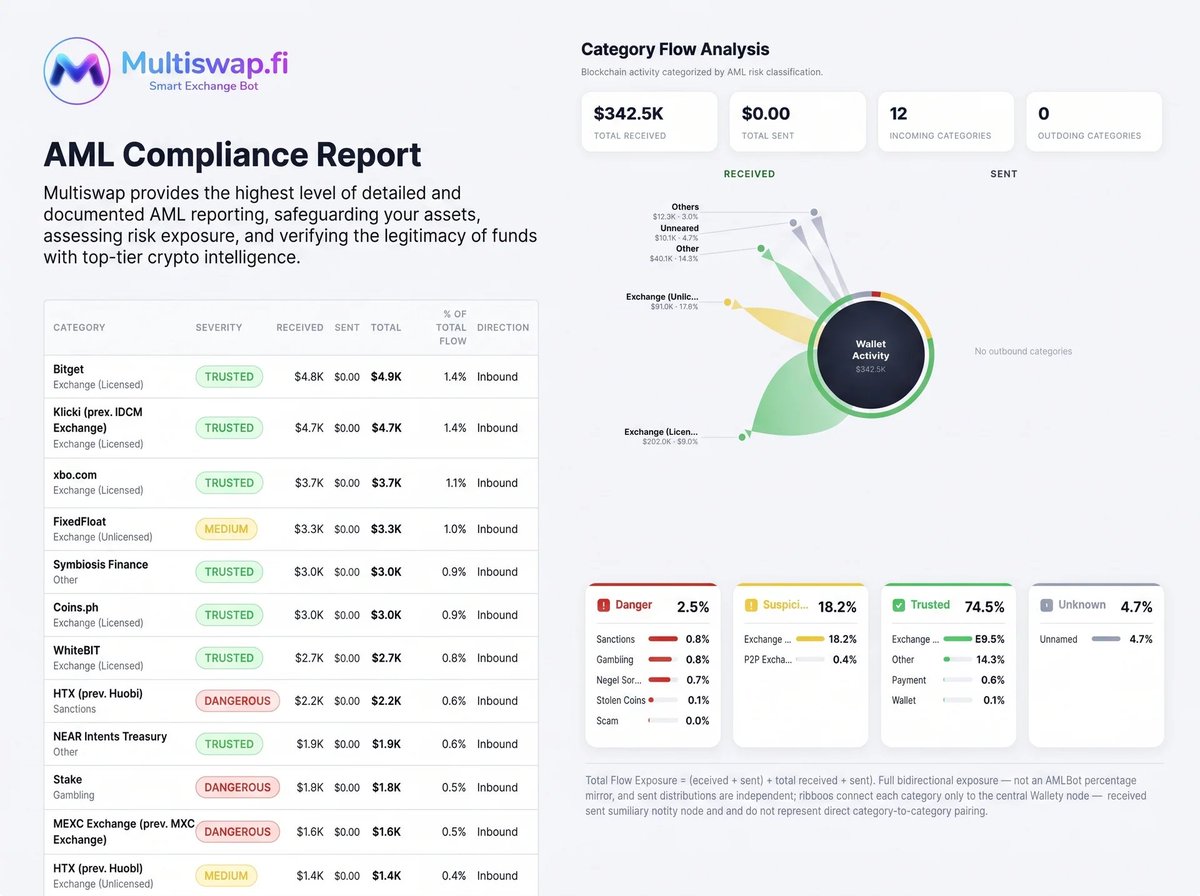The image size is (1200, 896).
Task: Sort by the RECEIVED column header
Action: 300,327
